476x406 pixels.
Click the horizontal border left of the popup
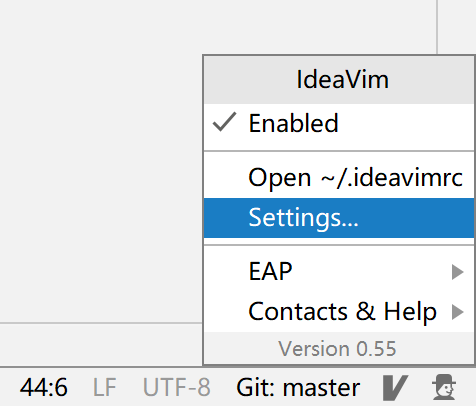pos(101,323)
